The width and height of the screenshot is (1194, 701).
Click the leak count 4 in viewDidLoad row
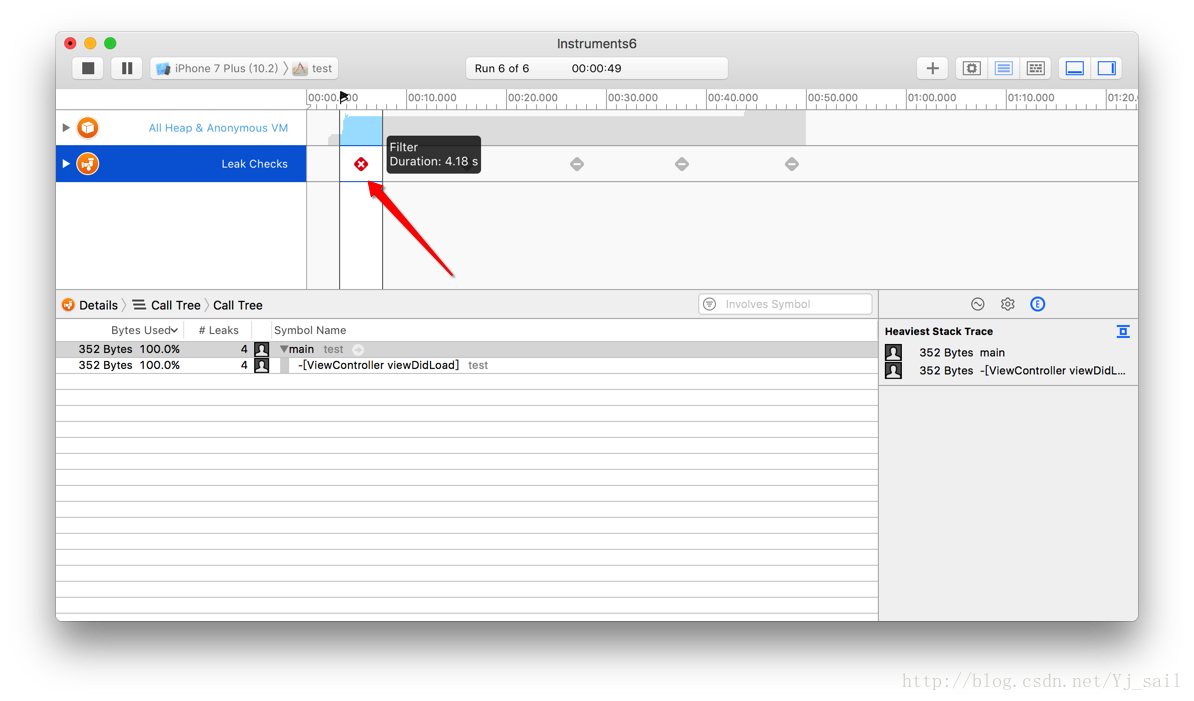pos(244,365)
